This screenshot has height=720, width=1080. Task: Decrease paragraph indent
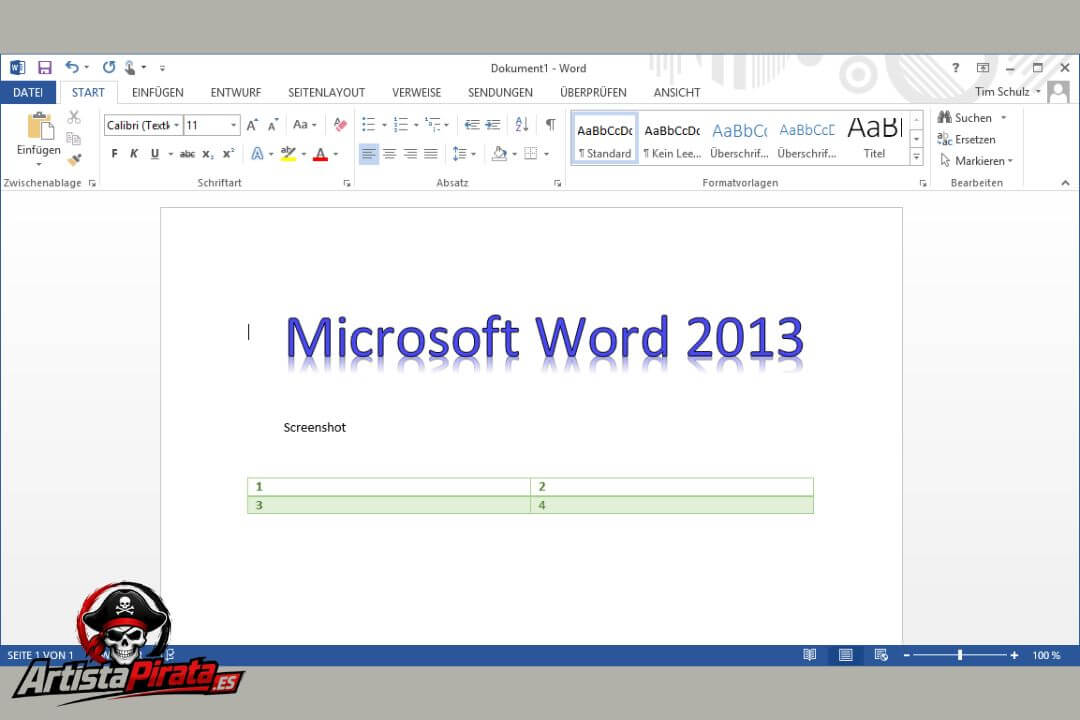pyautogui.click(x=472, y=125)
